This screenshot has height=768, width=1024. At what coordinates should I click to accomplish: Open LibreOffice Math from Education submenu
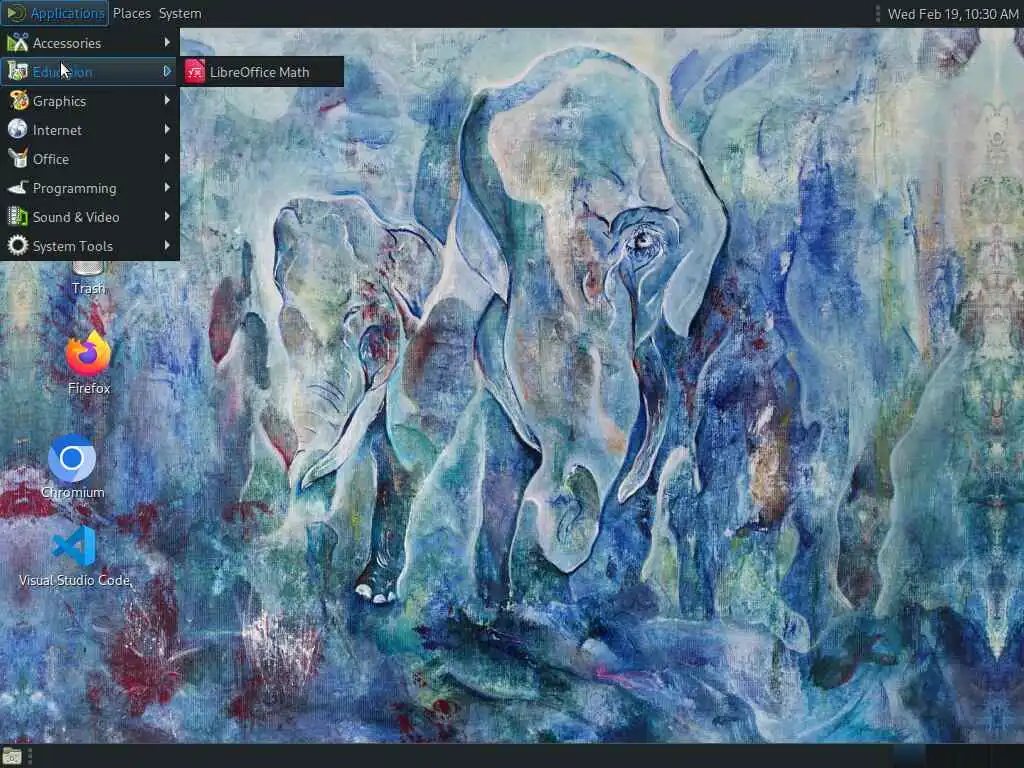click(262, 72)
